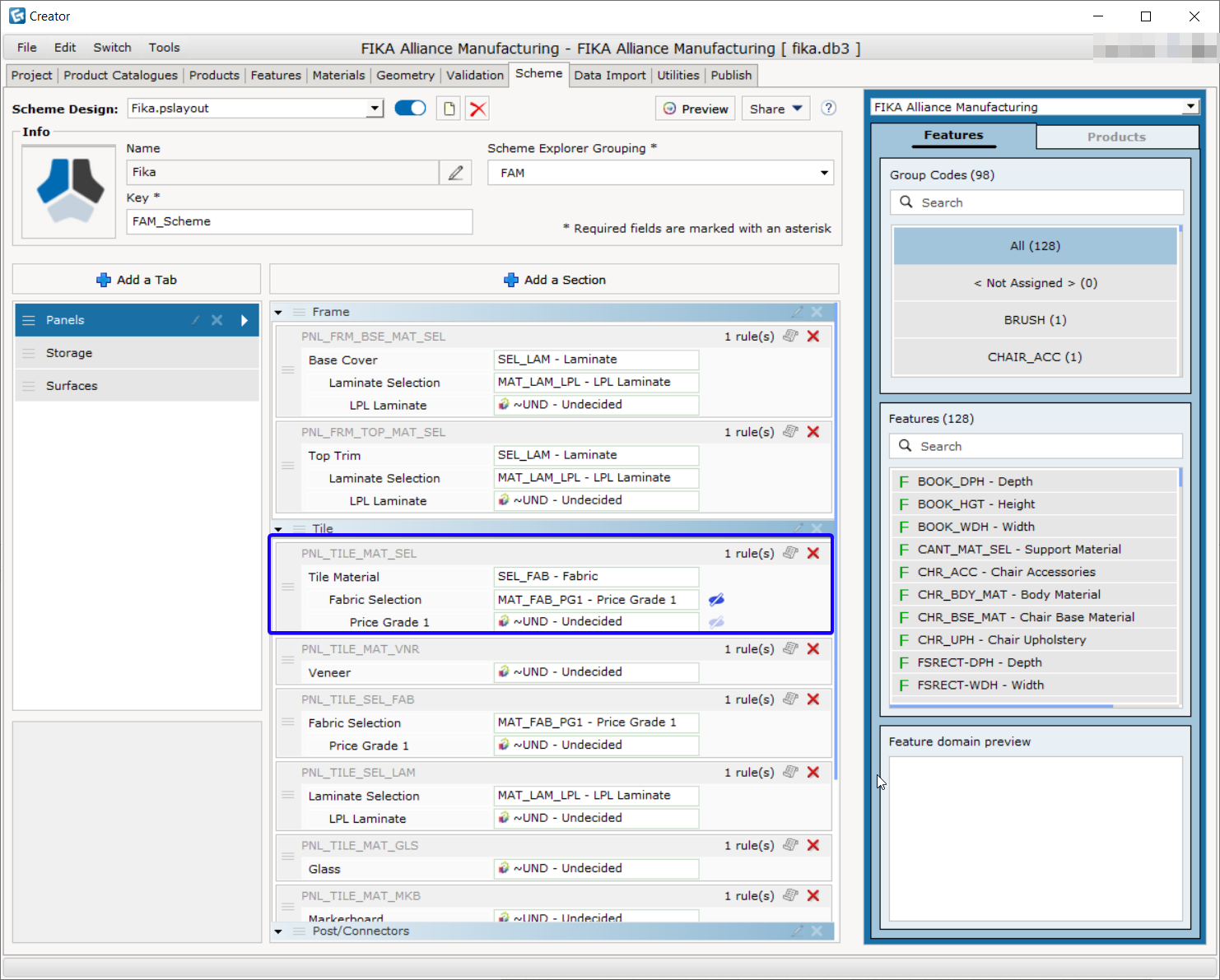Open rules icon for PNL_FRM_TOP_MAT_SEL
The height and width of the screenshot is (980, 1220).
point(791,431)
